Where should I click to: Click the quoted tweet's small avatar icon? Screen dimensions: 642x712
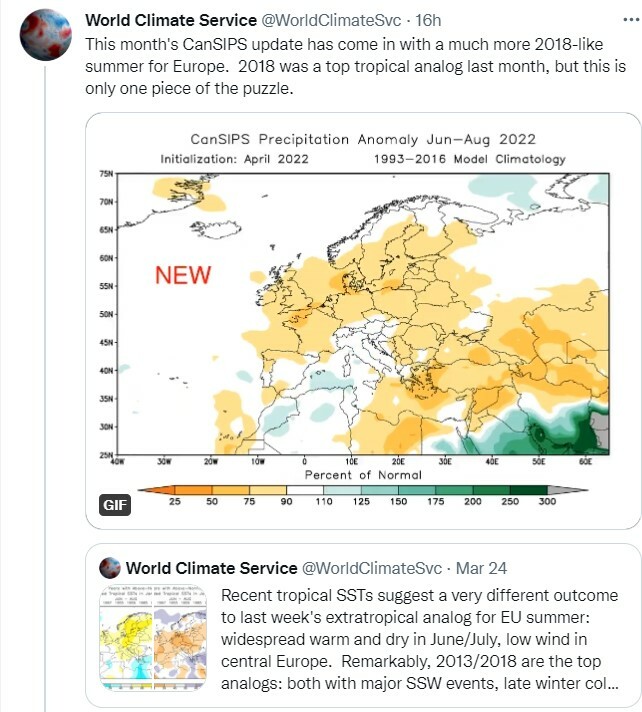[110, 568]
